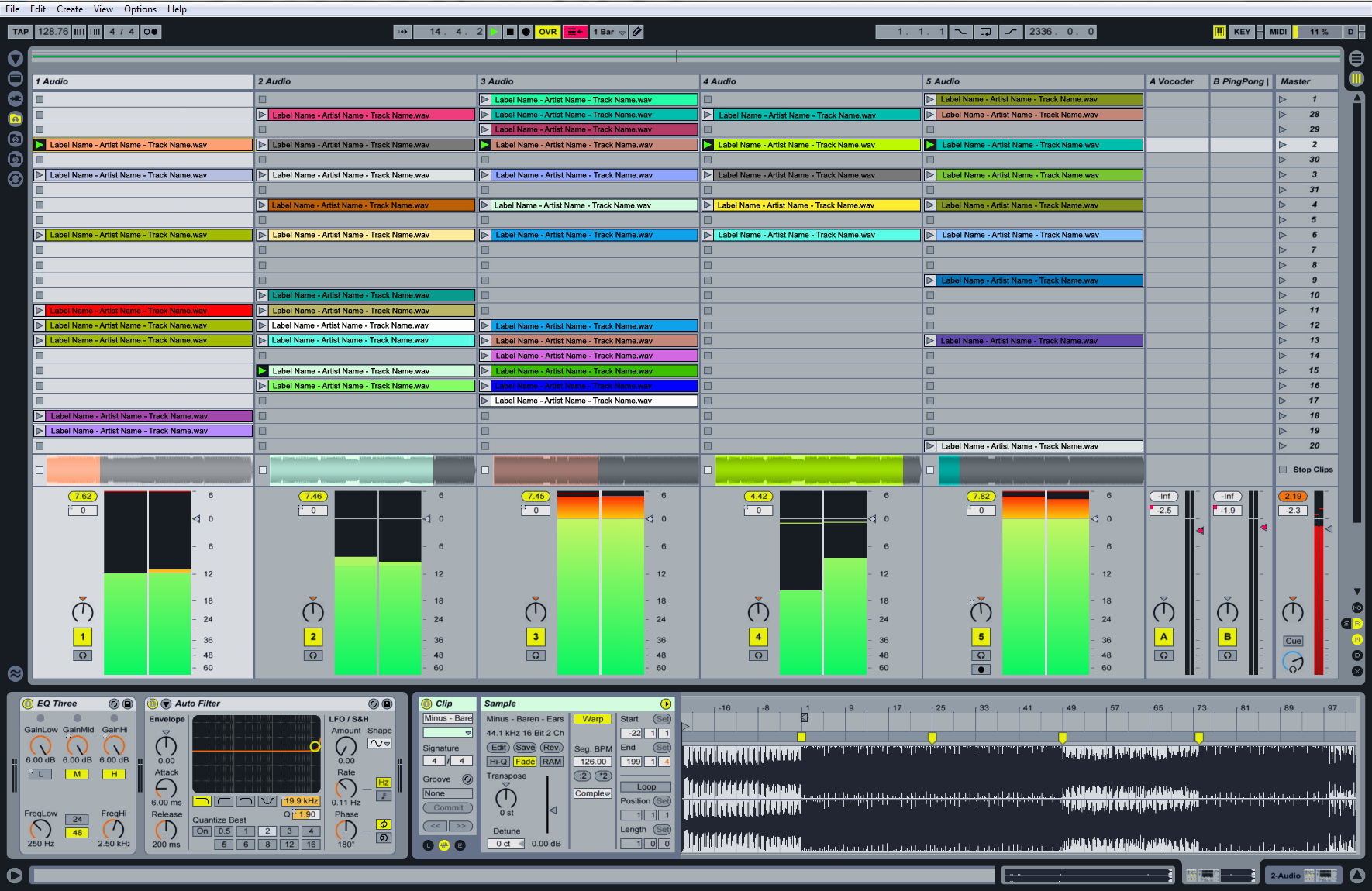
Task: Toggle return A Vocoder activator
Action: (1163, 637)
